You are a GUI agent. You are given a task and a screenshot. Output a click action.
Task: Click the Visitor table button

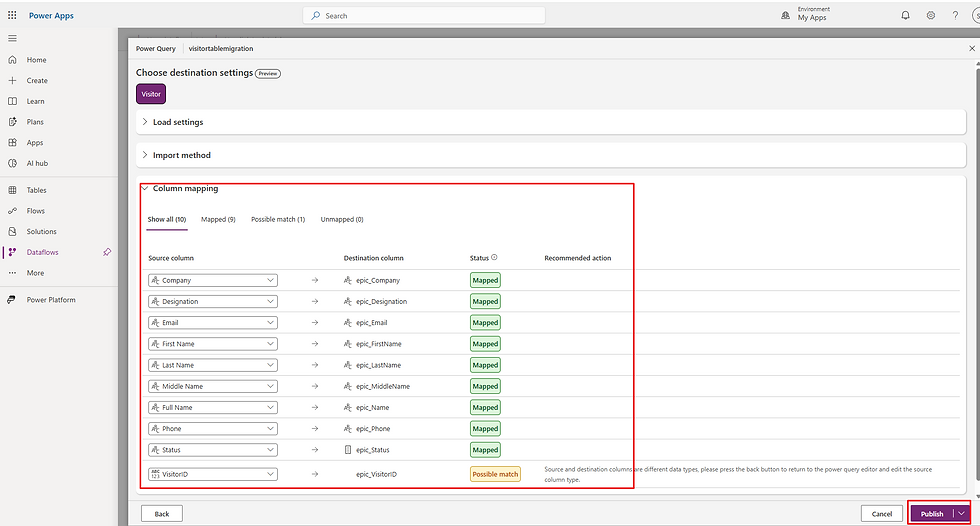(151, 94)
